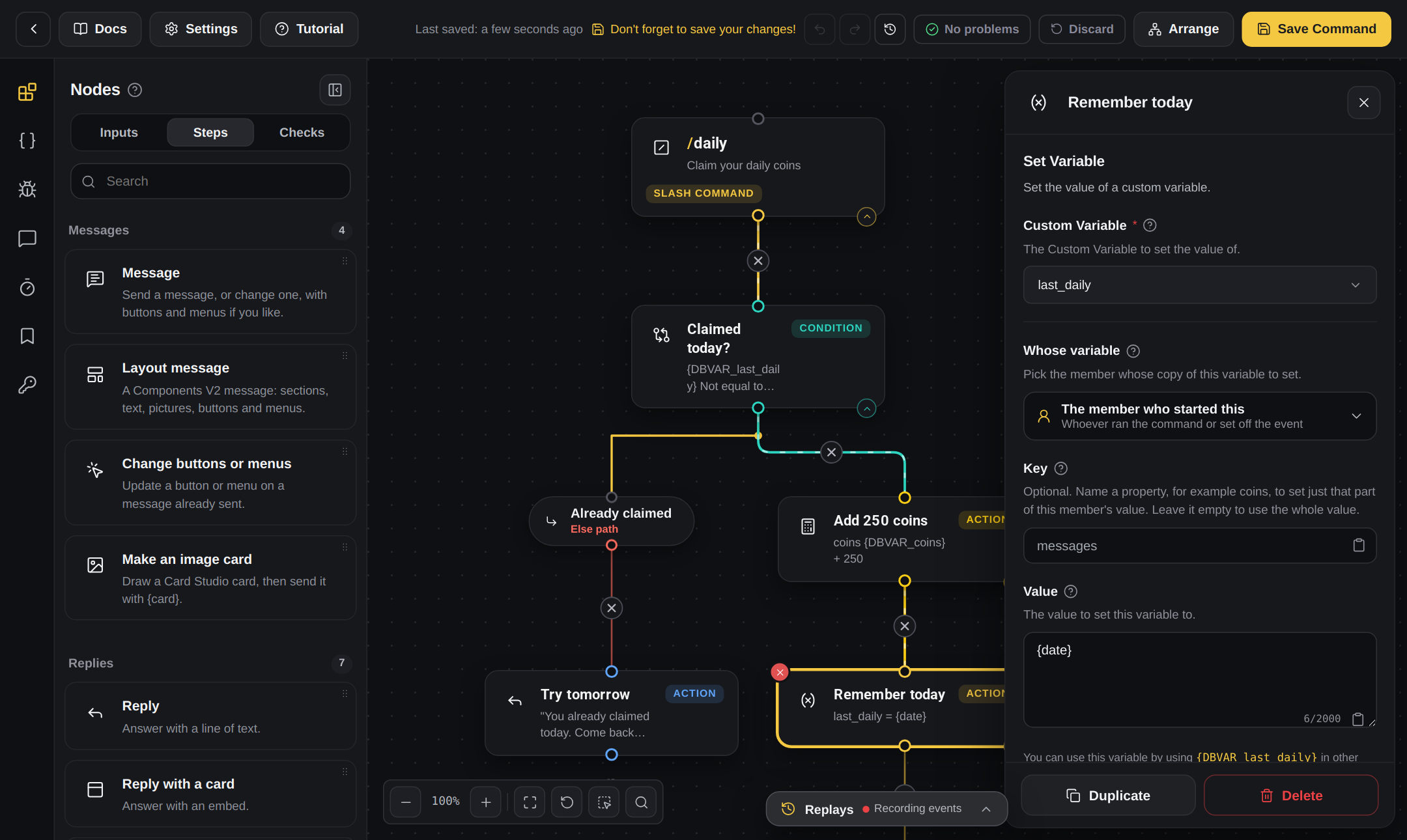Click help icon beside Whose variable
1407x840 pixels.
1133,351
